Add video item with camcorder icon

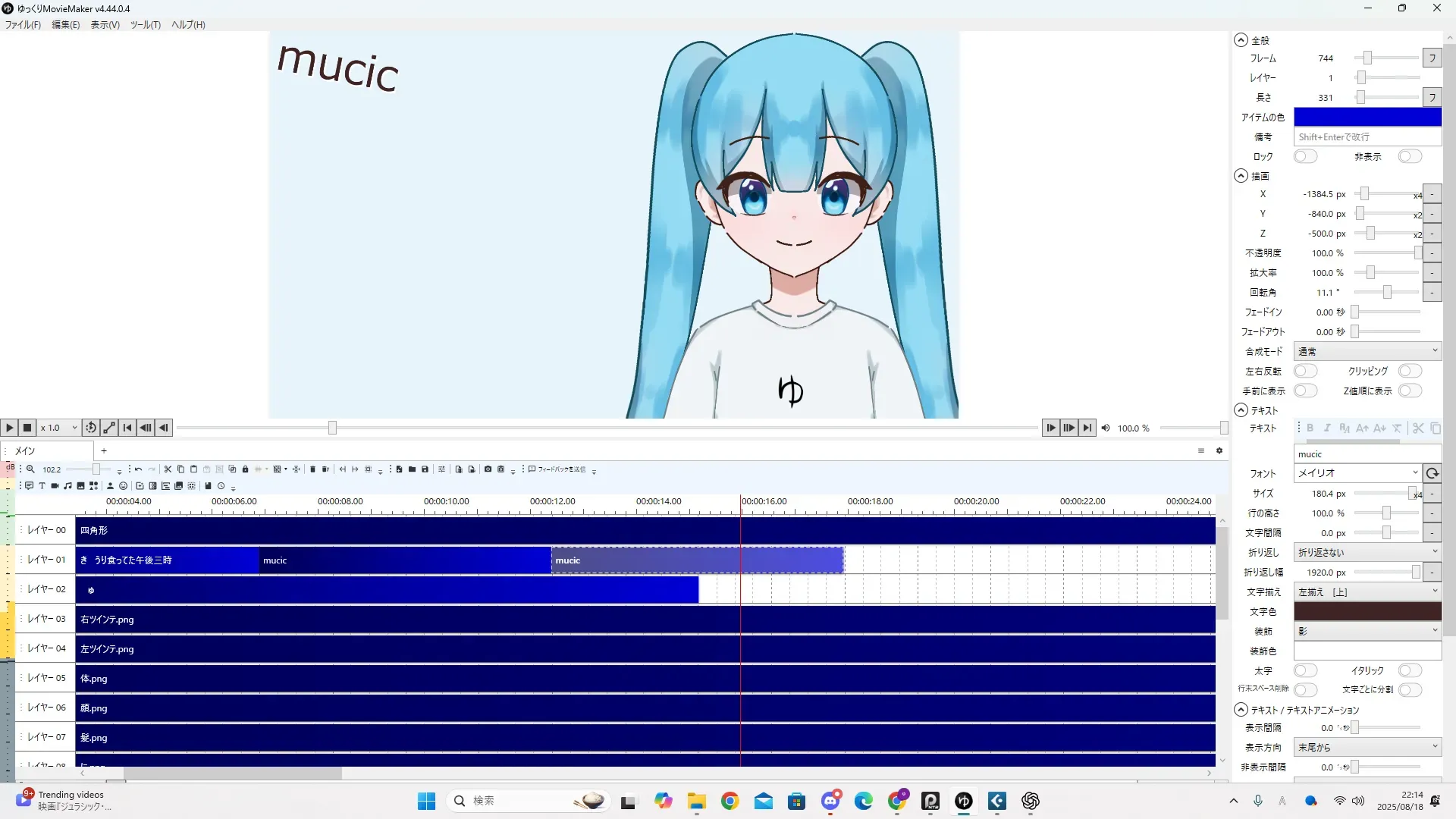point(55,486)
